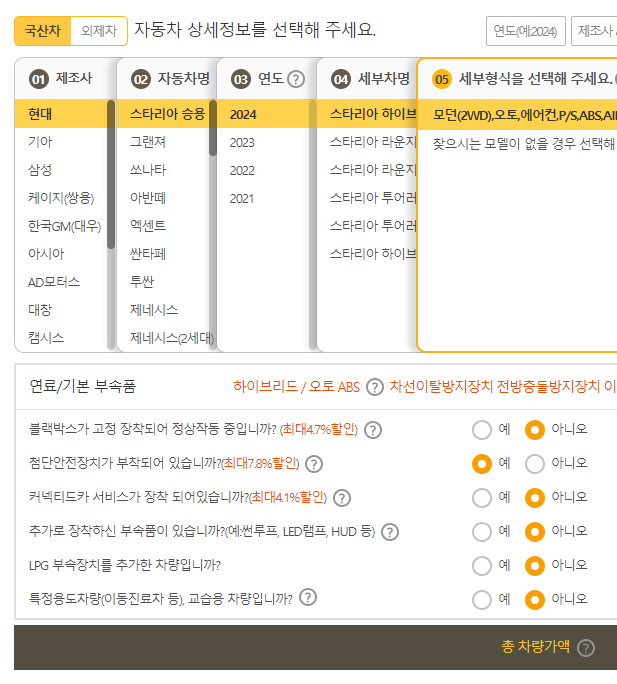This screenshot has height=684, width=617.
Task: Select 예 for LPG 부속장치 question
Action: (x=482, y=566)
